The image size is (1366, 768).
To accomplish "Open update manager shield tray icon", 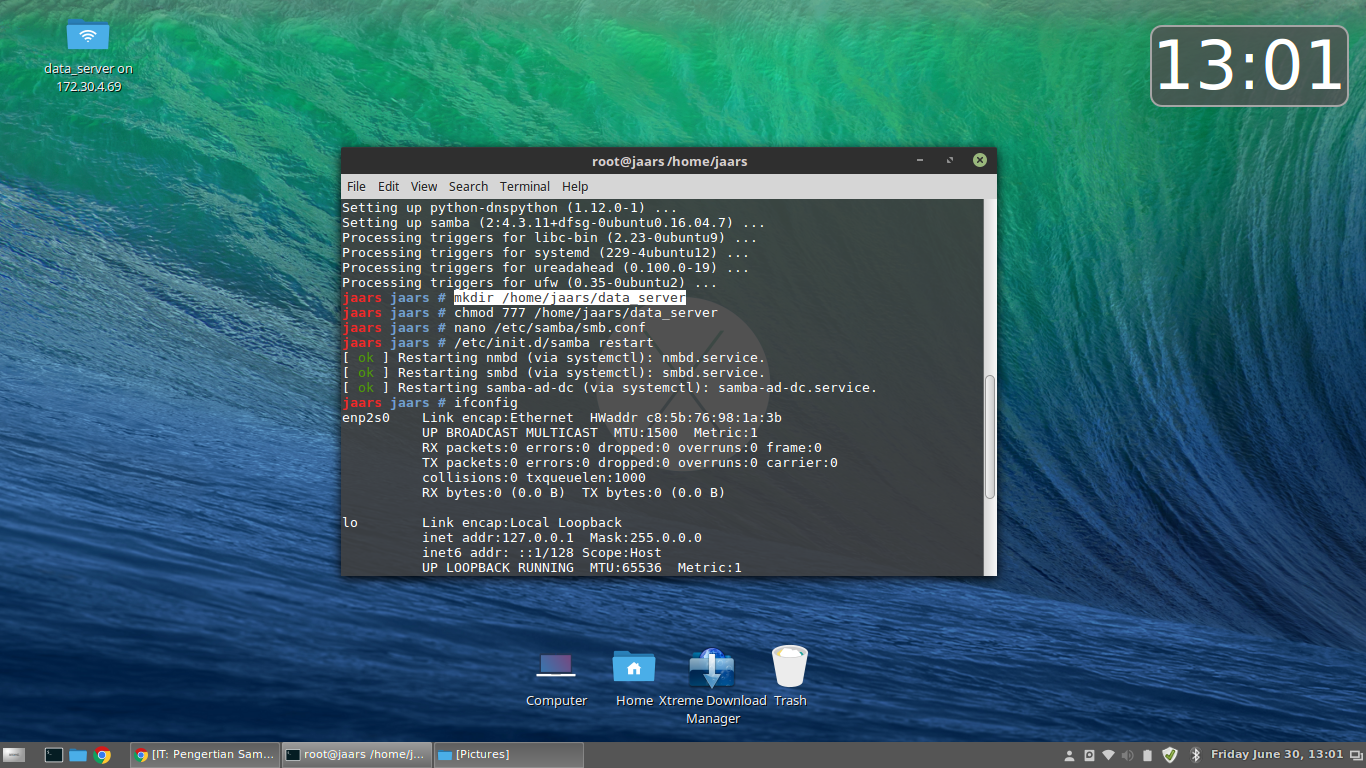I will click(x=1169, y=755).
